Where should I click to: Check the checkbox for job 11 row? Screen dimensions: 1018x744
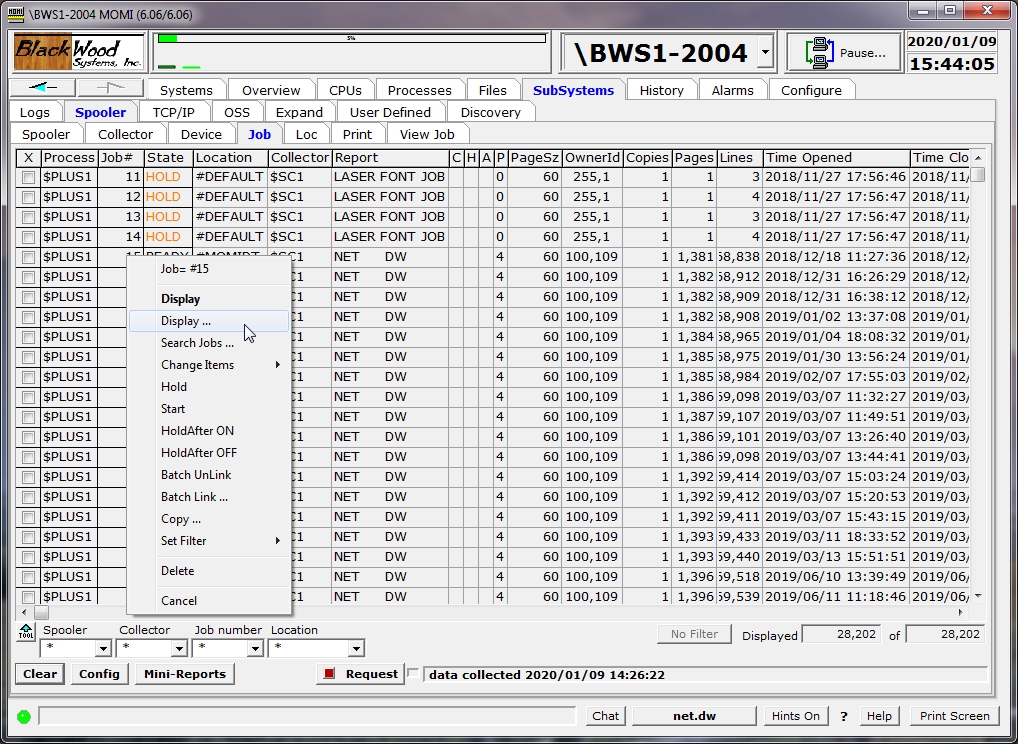(29, 177)
